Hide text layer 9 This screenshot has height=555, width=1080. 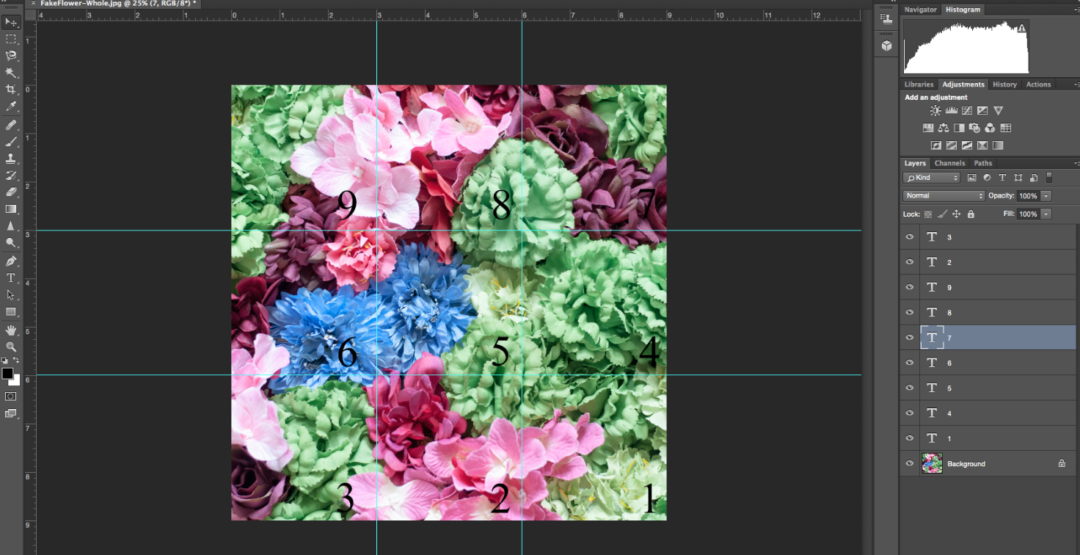[x=909, y=287]
